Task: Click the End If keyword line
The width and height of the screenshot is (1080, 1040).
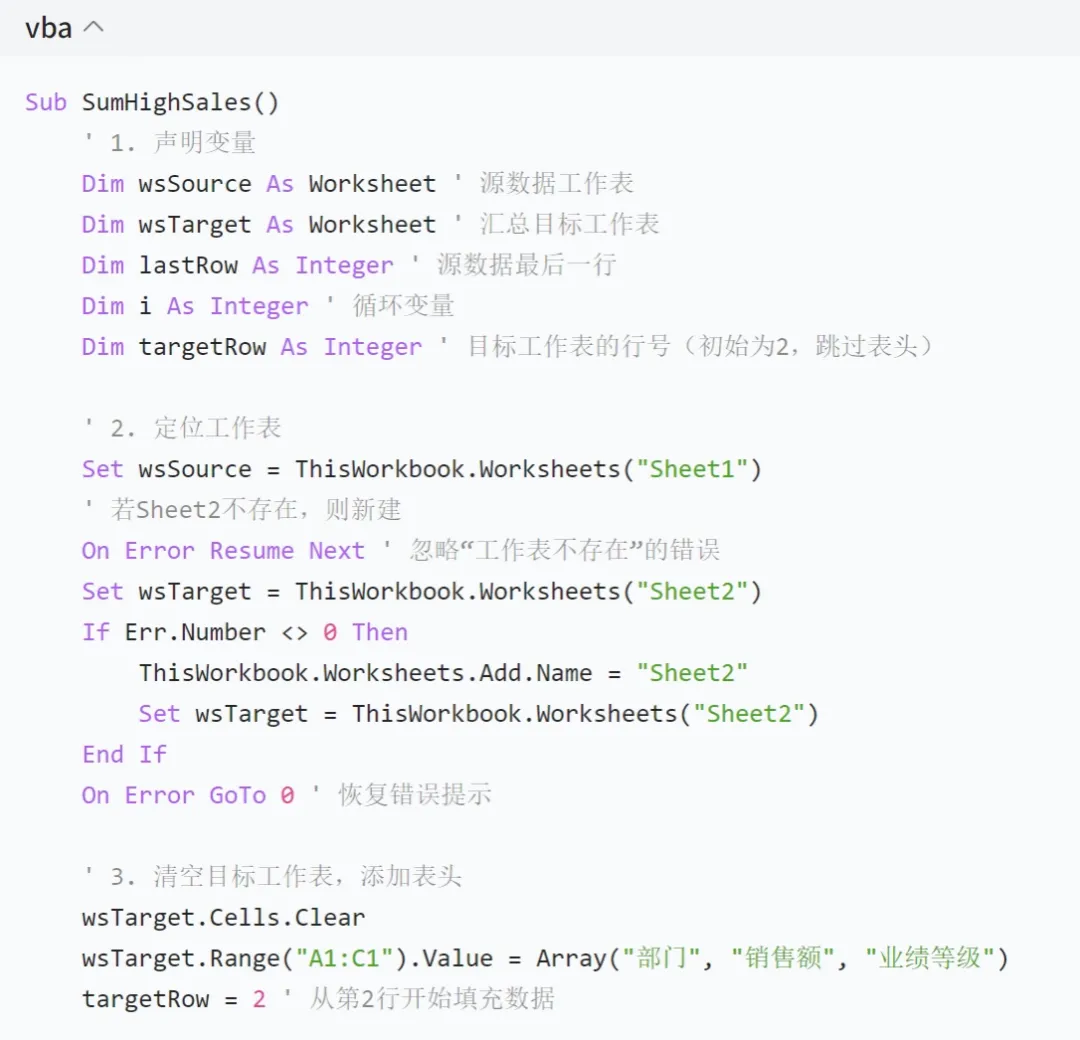Action: [x=124, y=754]
